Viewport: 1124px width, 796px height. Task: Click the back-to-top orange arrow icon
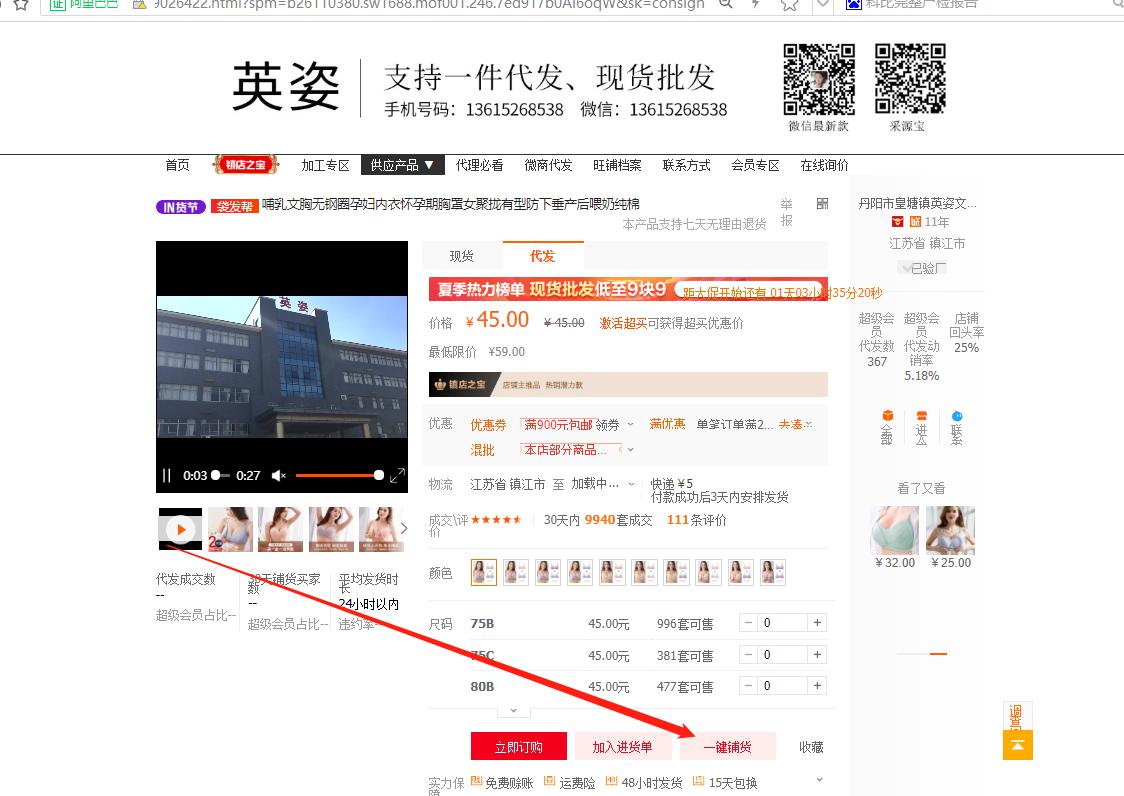point(1017,746)
